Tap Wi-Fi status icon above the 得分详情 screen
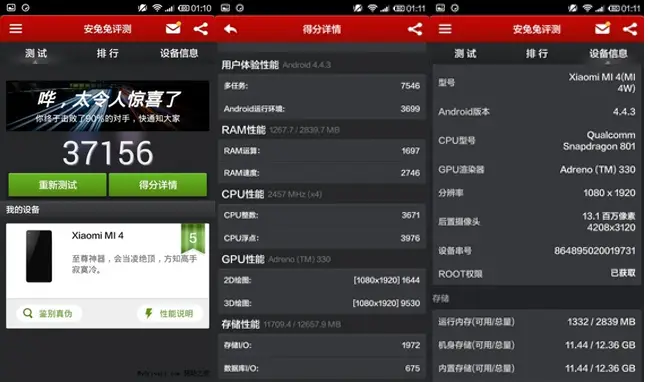 [x=372, y=8]
